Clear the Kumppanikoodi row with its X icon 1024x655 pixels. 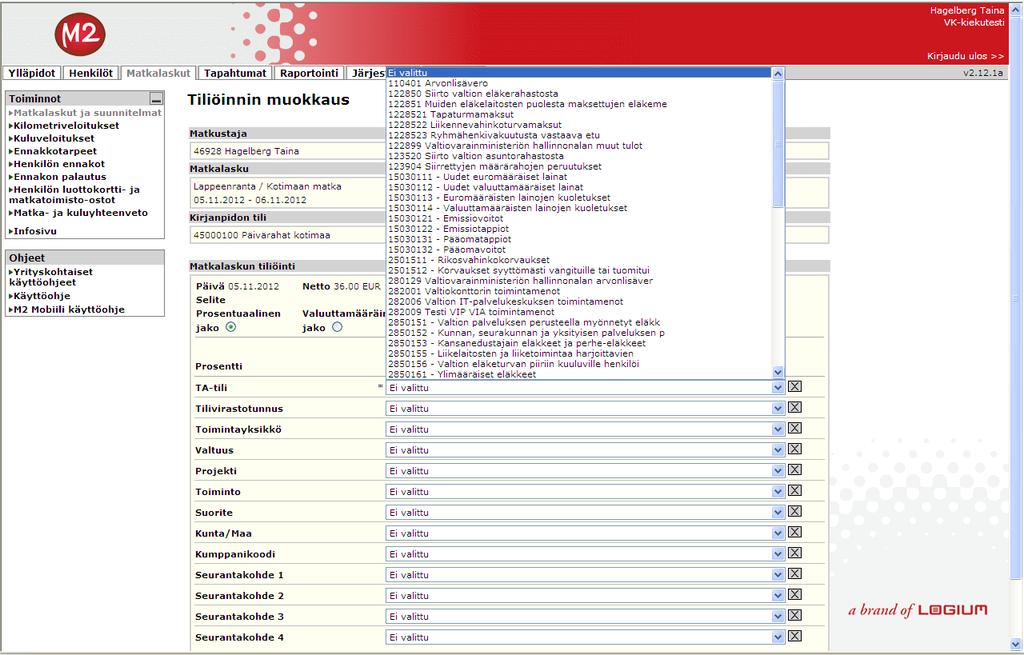(x=795, y=553)
